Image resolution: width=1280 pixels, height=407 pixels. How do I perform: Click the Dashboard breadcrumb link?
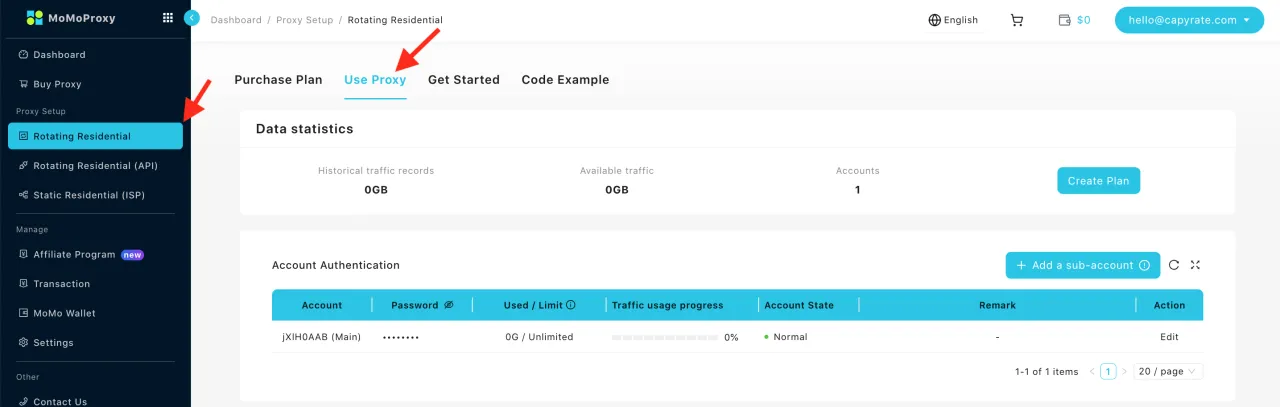(x=236, y=20)
